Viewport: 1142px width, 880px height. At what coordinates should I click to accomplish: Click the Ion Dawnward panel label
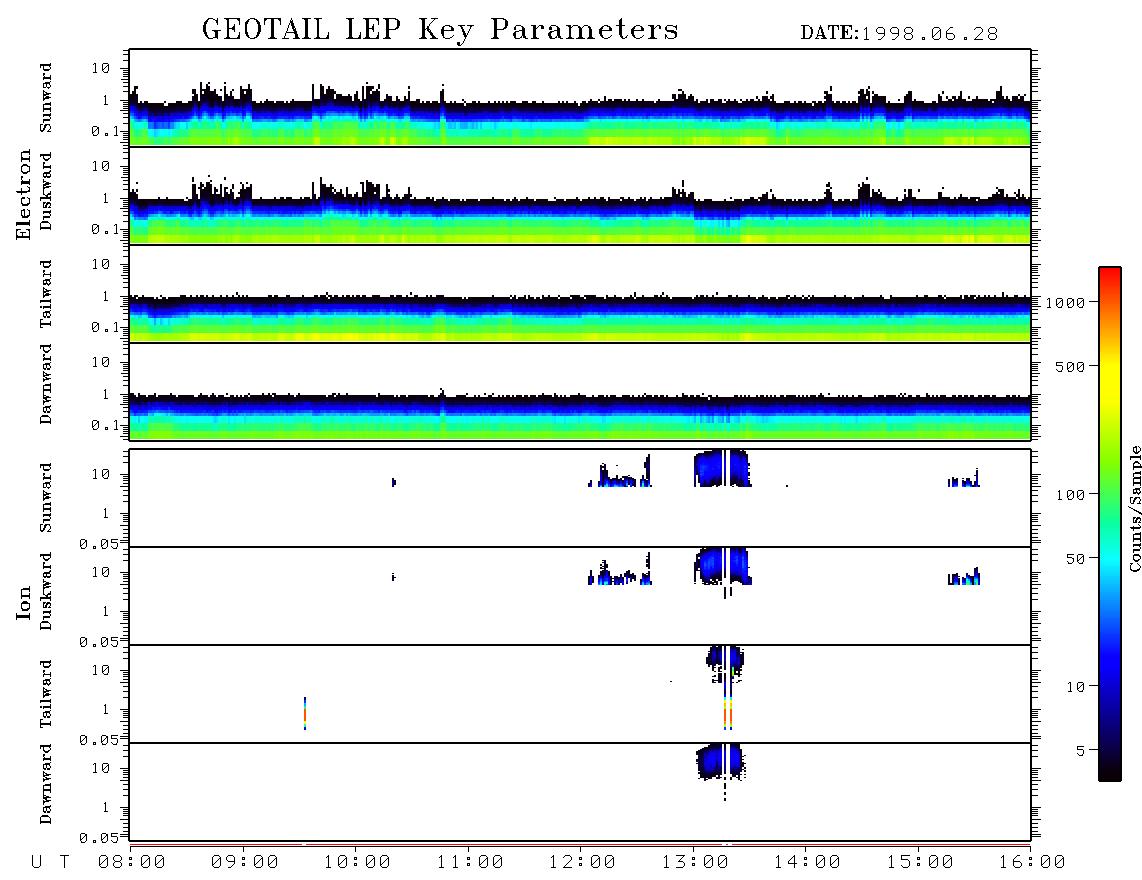coord(46,784)
